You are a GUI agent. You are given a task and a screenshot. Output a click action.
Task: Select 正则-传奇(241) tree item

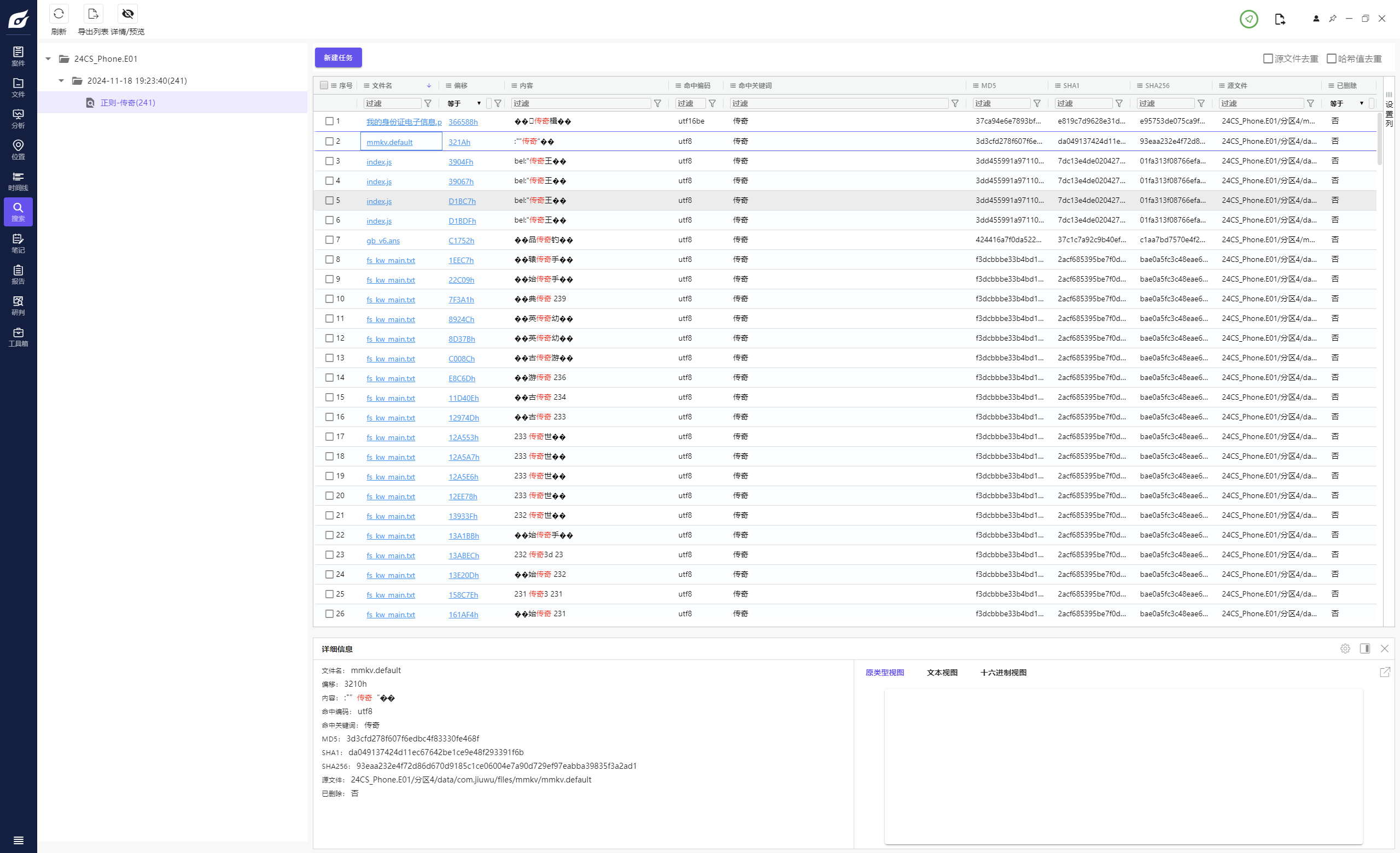pos(173,102)
